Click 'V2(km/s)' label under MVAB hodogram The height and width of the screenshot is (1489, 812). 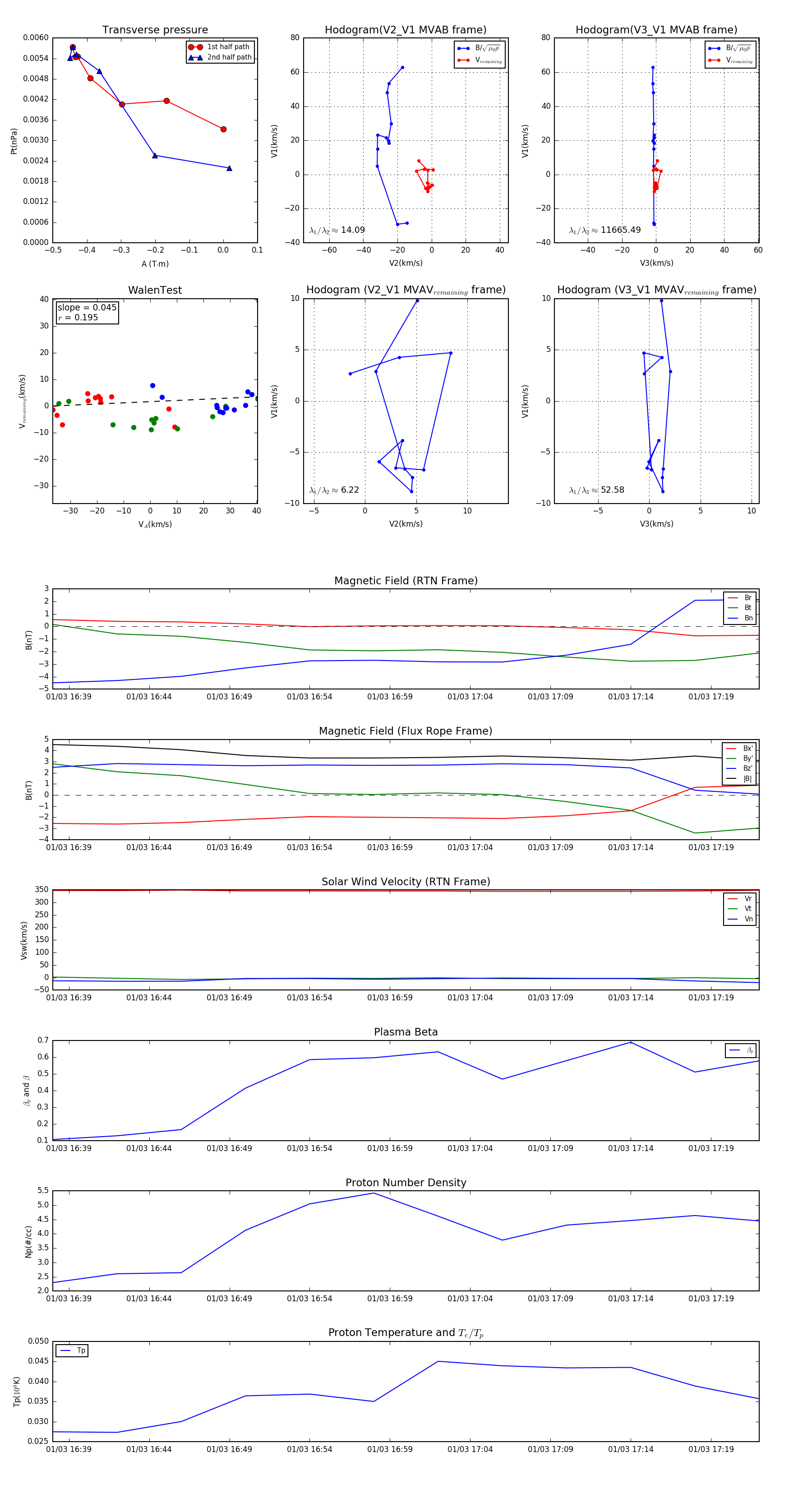click(x=406, y=264)
